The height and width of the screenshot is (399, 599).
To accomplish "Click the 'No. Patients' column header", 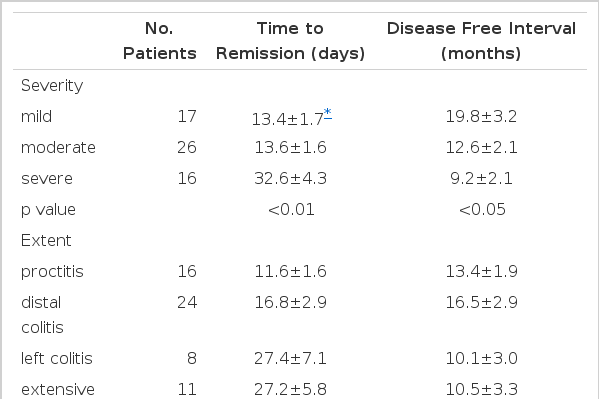I will (160, 41).
